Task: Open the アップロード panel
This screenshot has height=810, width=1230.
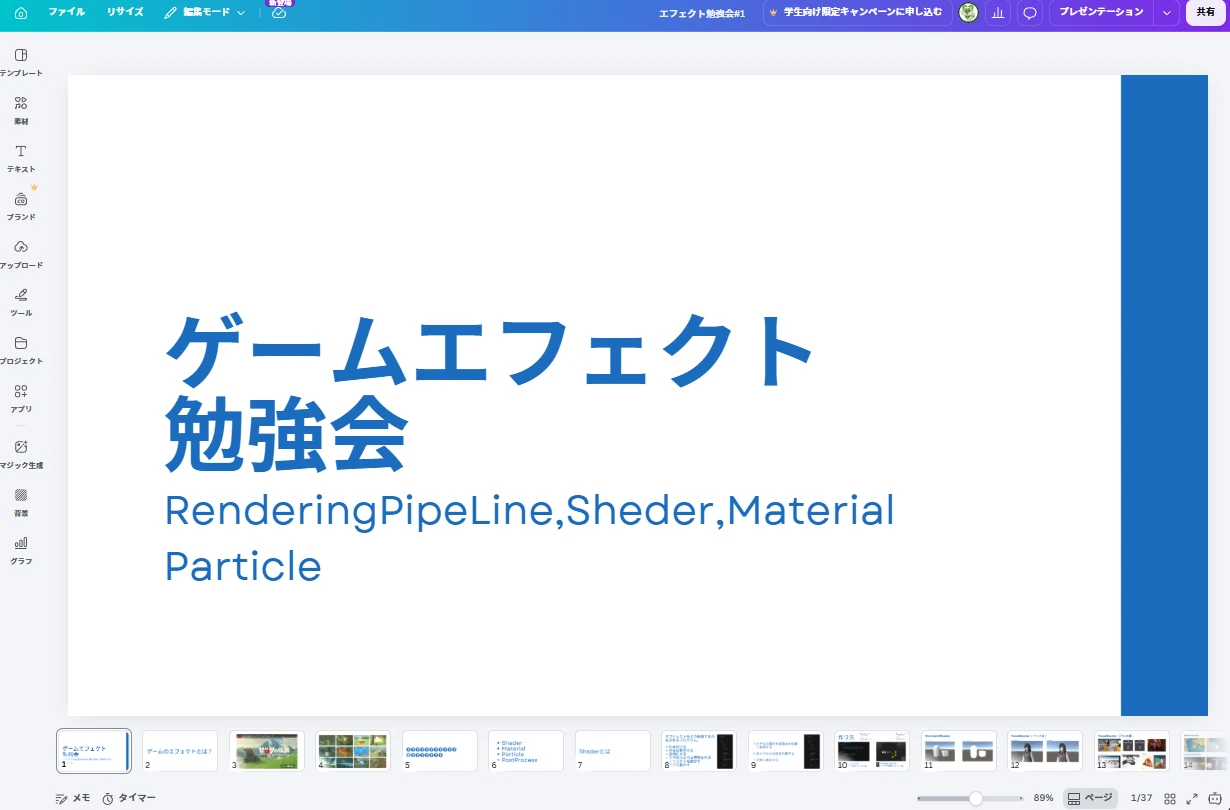Action: (x=21, y=254)
